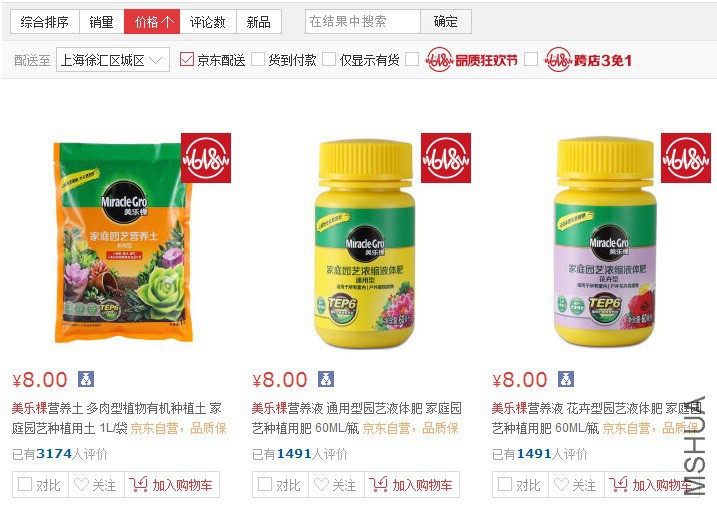Viewport: 717px width, 511px height.
Task: Click the 确定 search button
Action: point(446,21)
